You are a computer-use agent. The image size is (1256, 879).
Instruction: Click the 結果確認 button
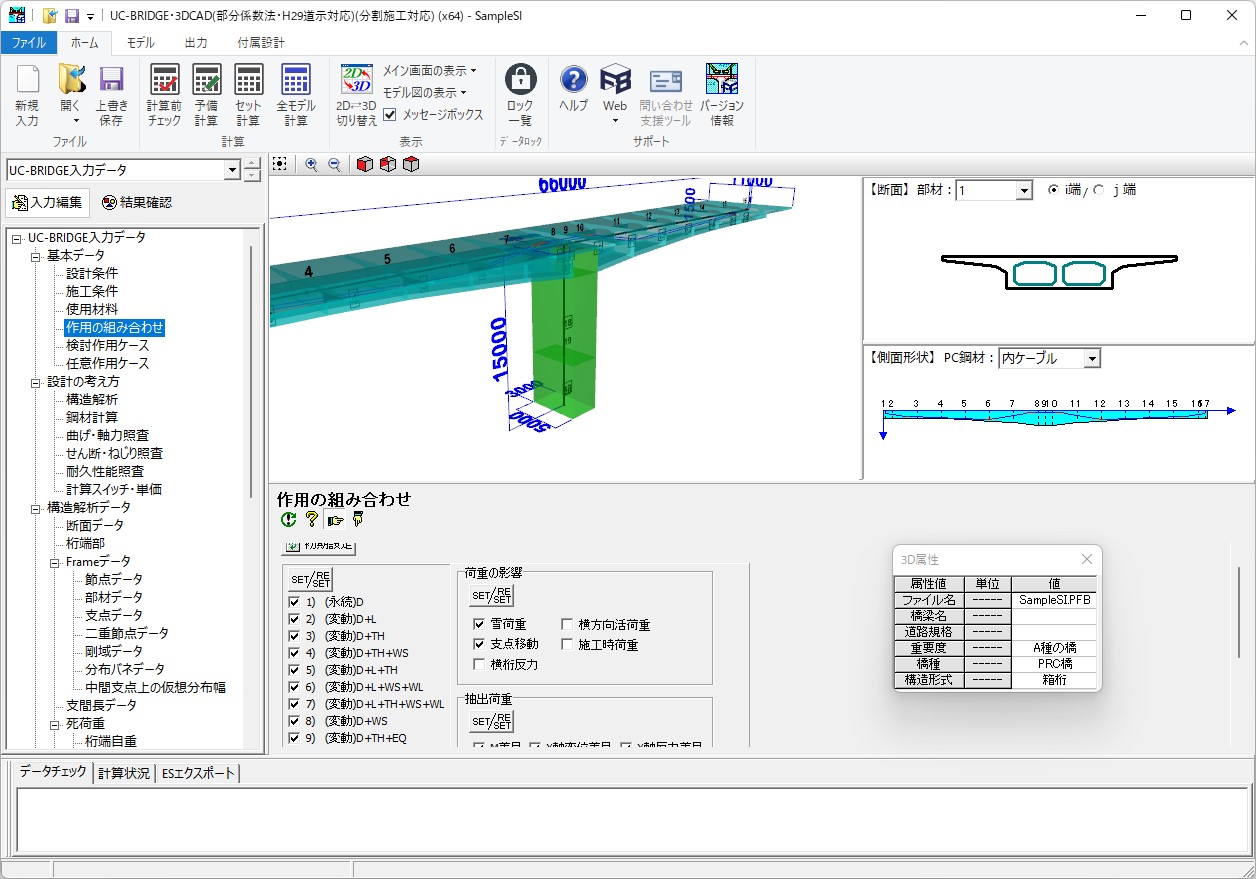click(x=137, y=202)
